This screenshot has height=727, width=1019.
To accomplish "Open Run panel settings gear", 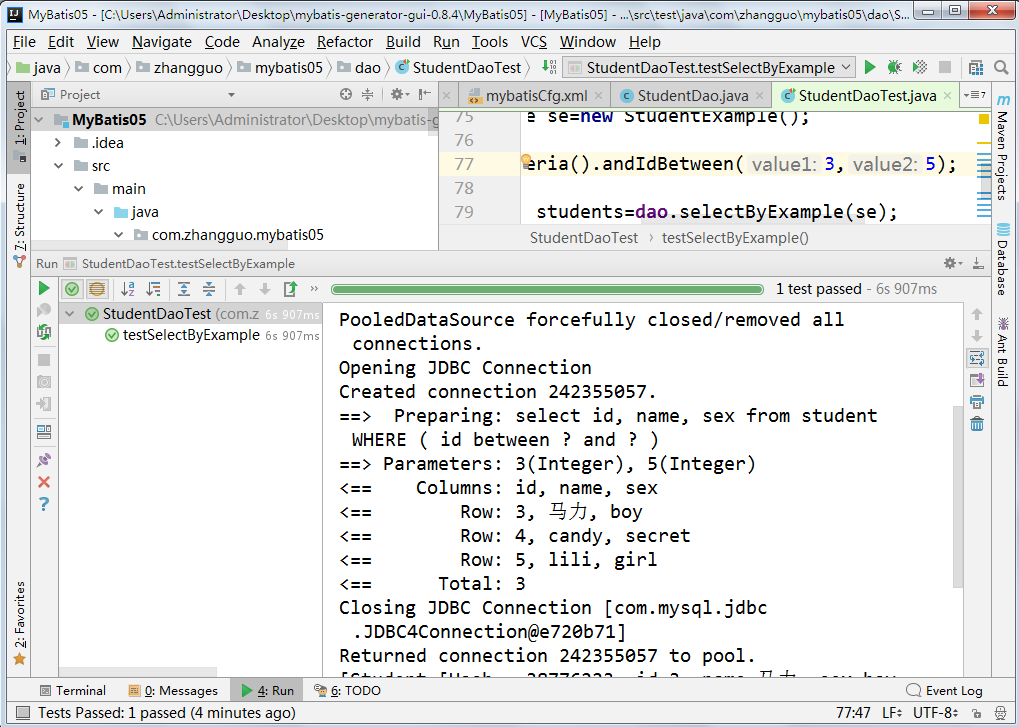I will coord(952,263).
